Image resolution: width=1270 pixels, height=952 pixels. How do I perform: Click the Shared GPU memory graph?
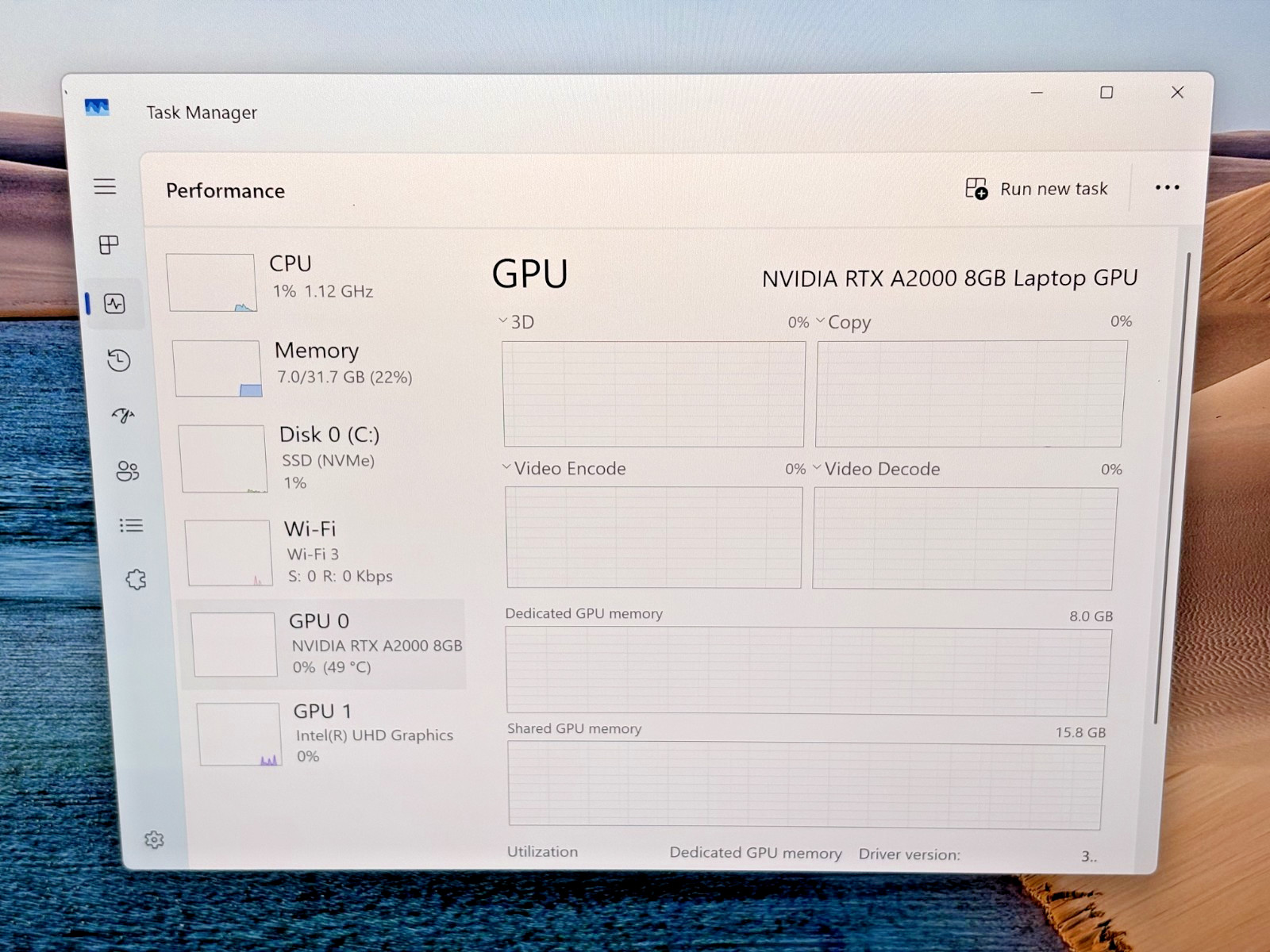pyautogui.click(x=806, y=785)
